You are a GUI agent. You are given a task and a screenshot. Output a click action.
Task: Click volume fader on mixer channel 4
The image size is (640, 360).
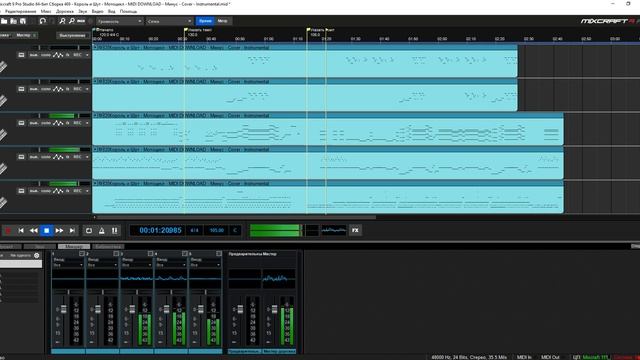pos(166,310)
